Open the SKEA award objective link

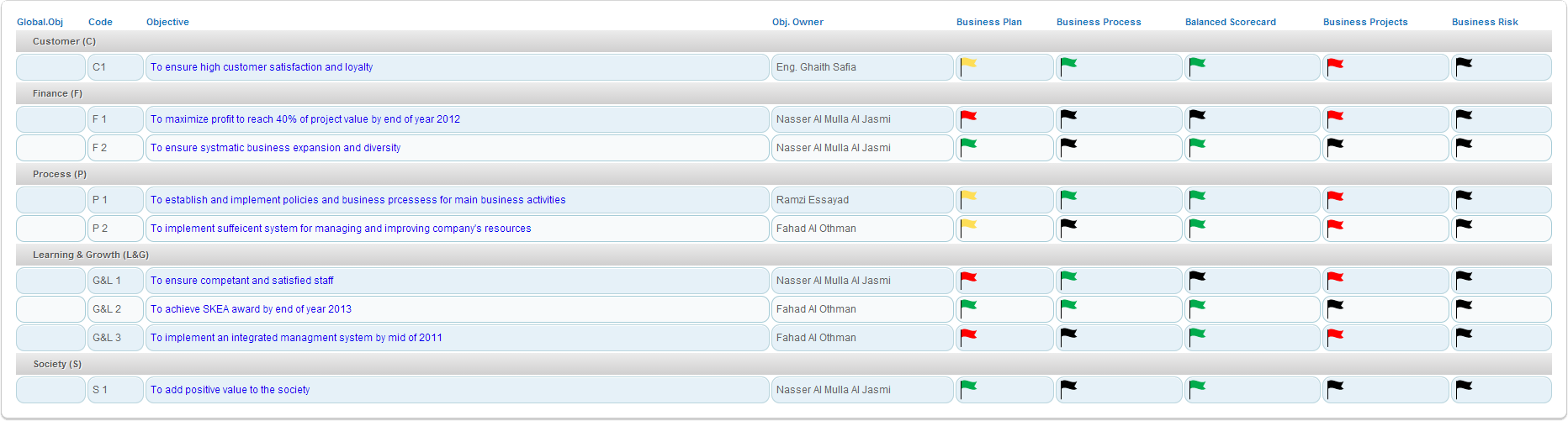pos(251,309)
